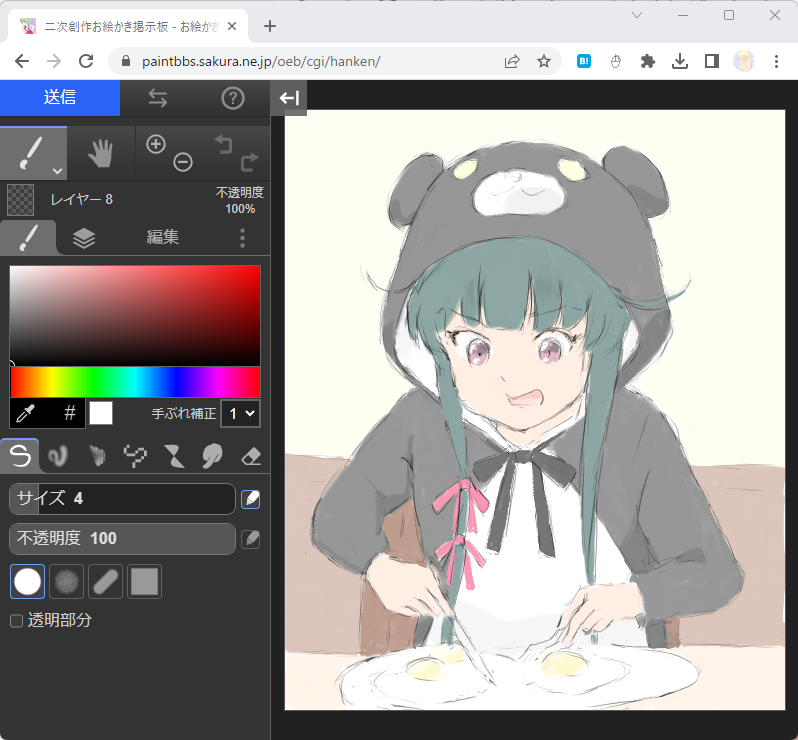This screenshot has width=798, height=740.
Task: Open the tab search chevron
Action: pos(637,15)
